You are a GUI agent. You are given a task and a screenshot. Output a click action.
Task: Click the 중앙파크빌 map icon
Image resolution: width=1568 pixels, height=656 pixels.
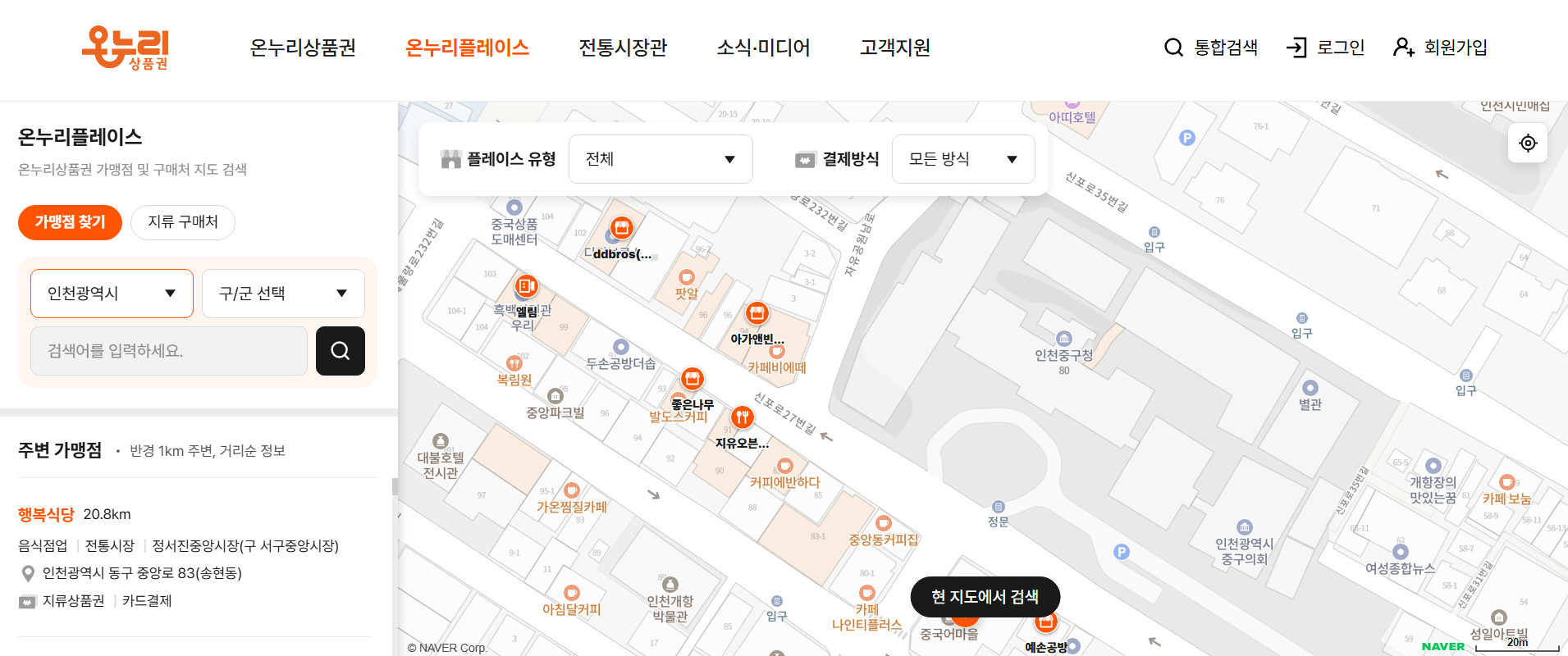tap(555, 396)
